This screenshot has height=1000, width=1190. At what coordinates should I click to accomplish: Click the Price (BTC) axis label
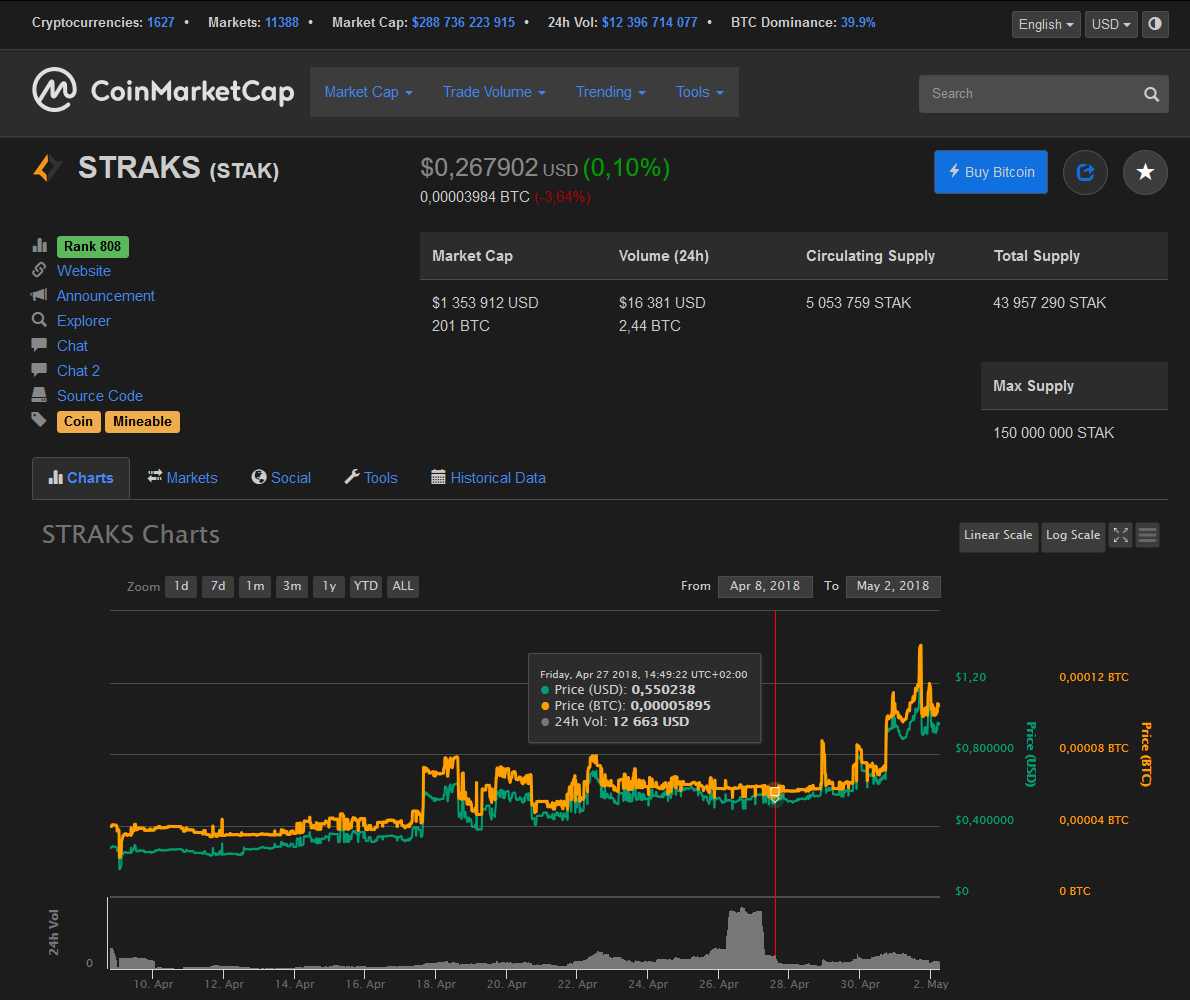tap(1146, 754)
